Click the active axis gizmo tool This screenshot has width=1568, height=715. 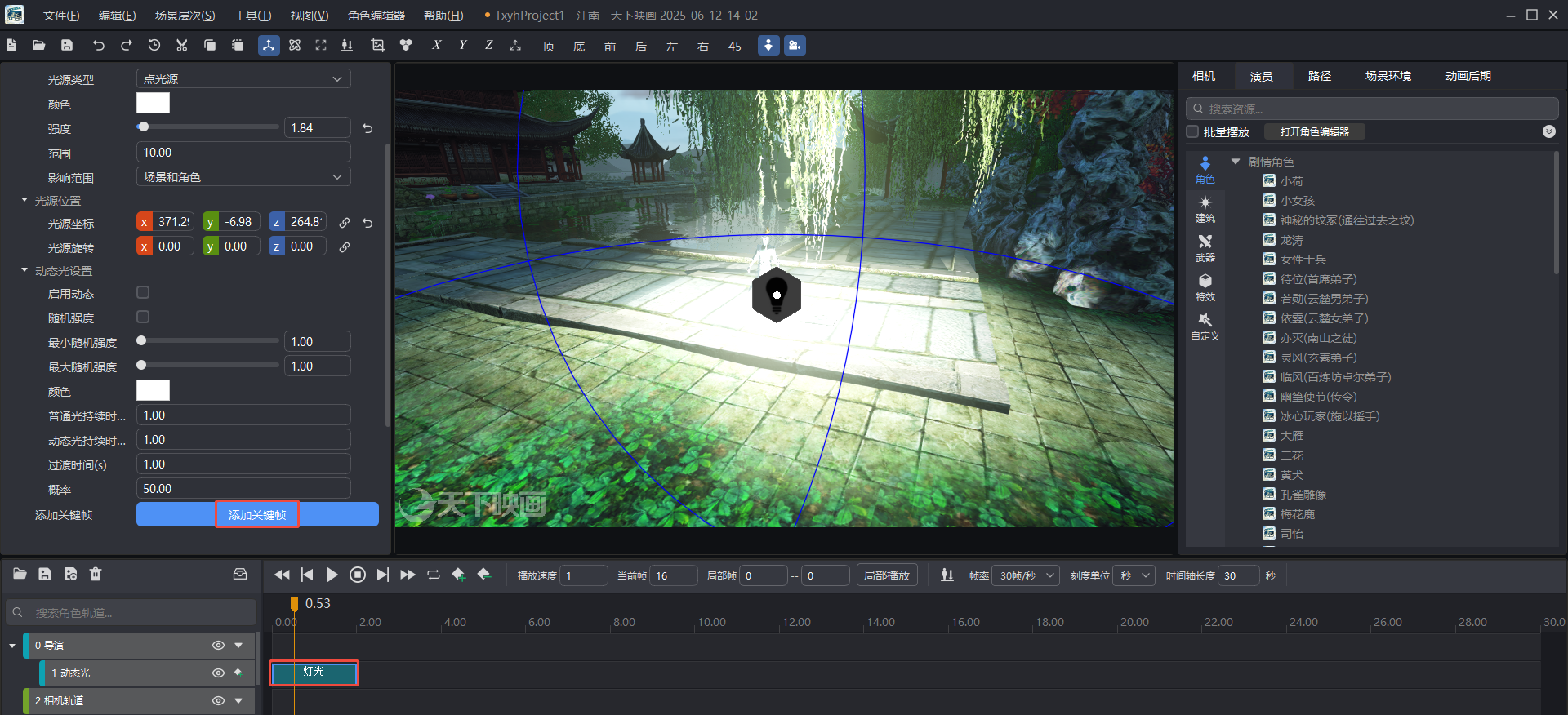click(x=268, y=46)
